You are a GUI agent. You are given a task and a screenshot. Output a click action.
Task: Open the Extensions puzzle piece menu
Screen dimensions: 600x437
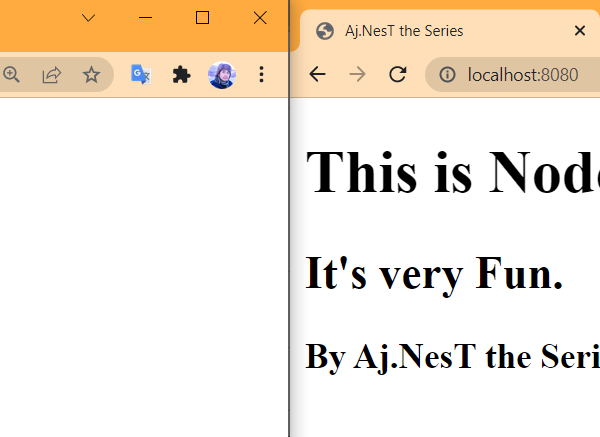point(181,74)
